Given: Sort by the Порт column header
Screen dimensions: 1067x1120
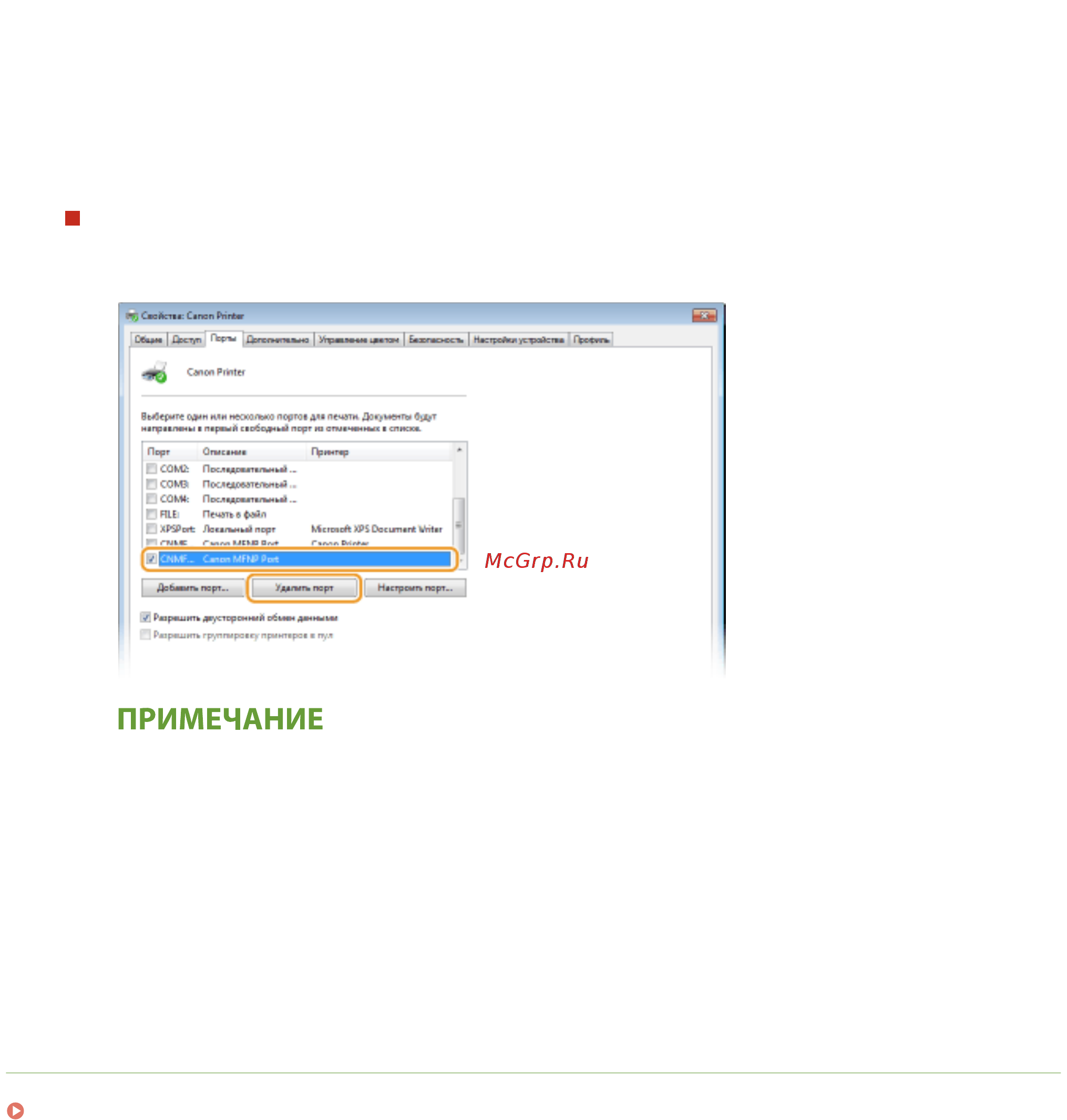Looking at the screenshot, I should [x=170, y=452].
